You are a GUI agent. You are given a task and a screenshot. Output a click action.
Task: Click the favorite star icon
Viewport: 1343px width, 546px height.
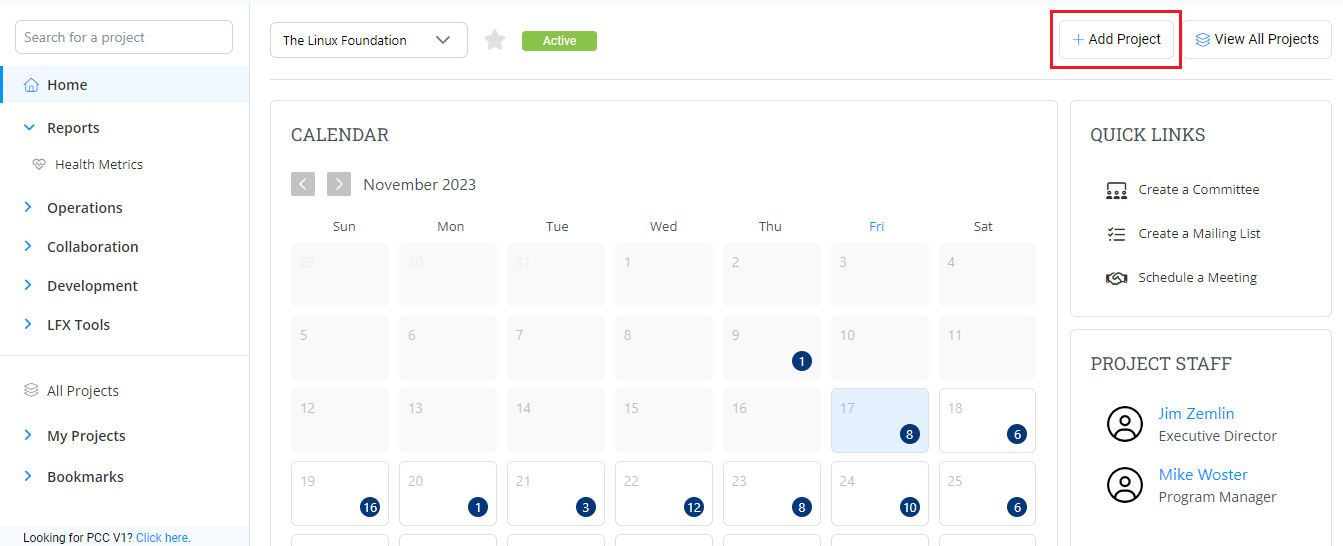[495, 40]
